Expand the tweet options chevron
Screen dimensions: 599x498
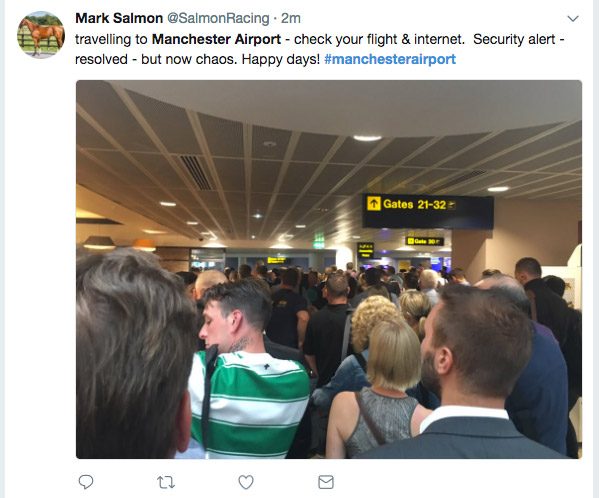573,18
